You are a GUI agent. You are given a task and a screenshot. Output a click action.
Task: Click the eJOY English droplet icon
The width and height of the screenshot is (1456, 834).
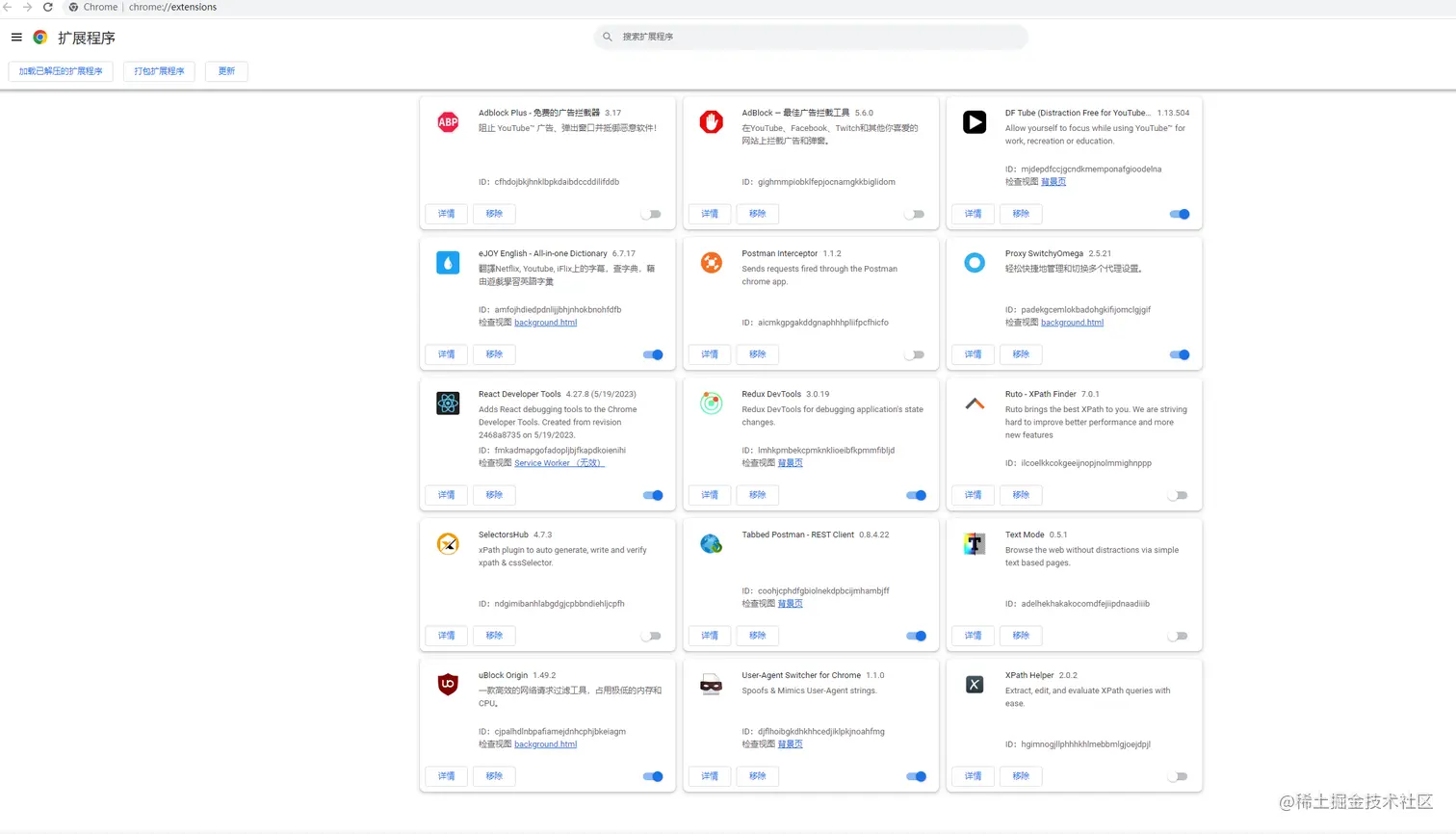point(448,263)
